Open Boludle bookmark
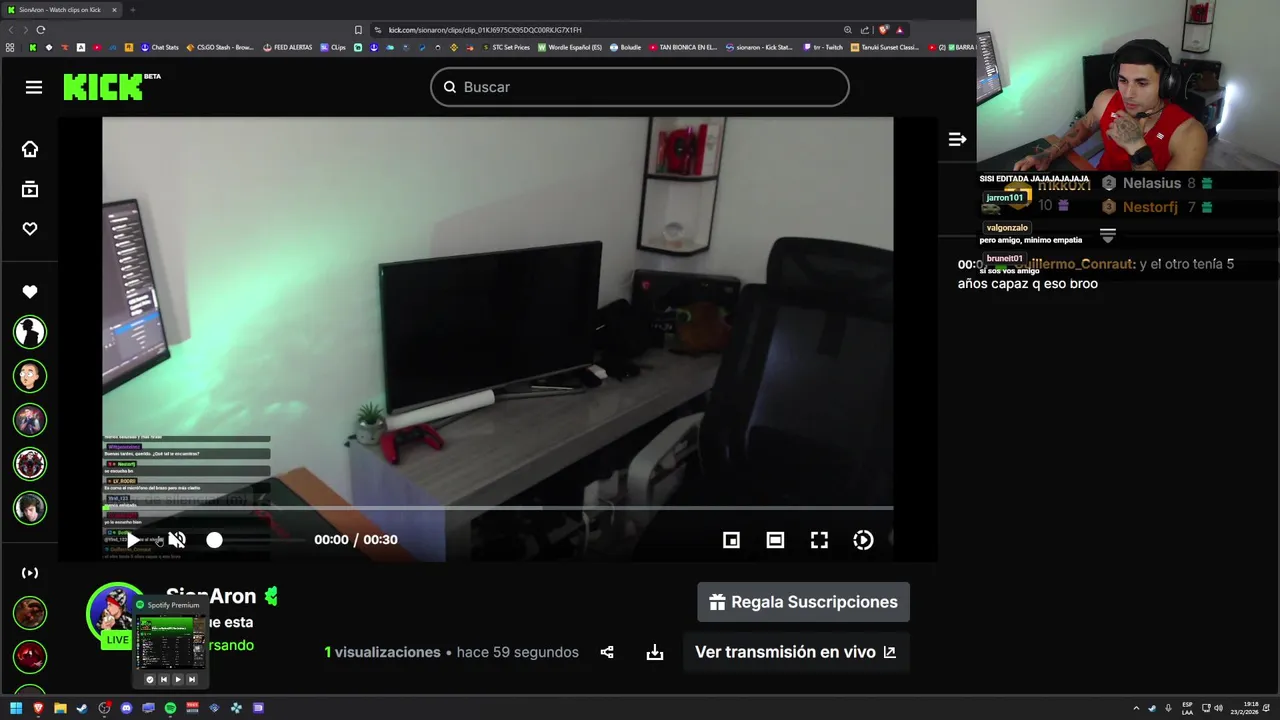 (x=625, y=47)
